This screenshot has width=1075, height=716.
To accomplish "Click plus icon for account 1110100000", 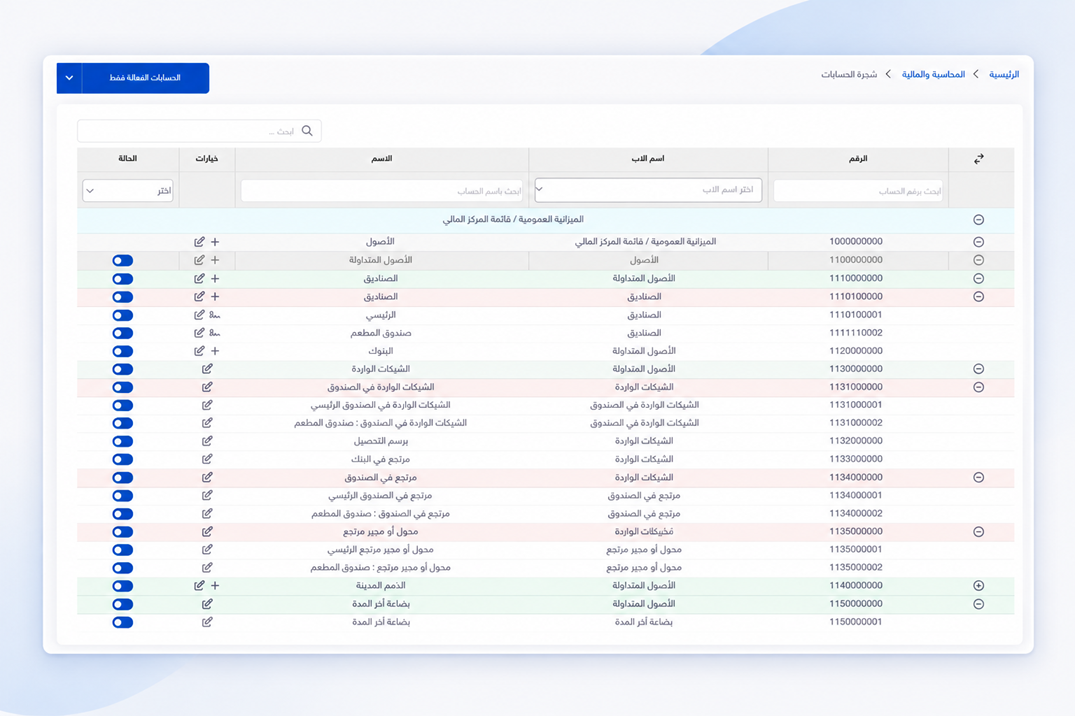I will click(x=215, y=297).
